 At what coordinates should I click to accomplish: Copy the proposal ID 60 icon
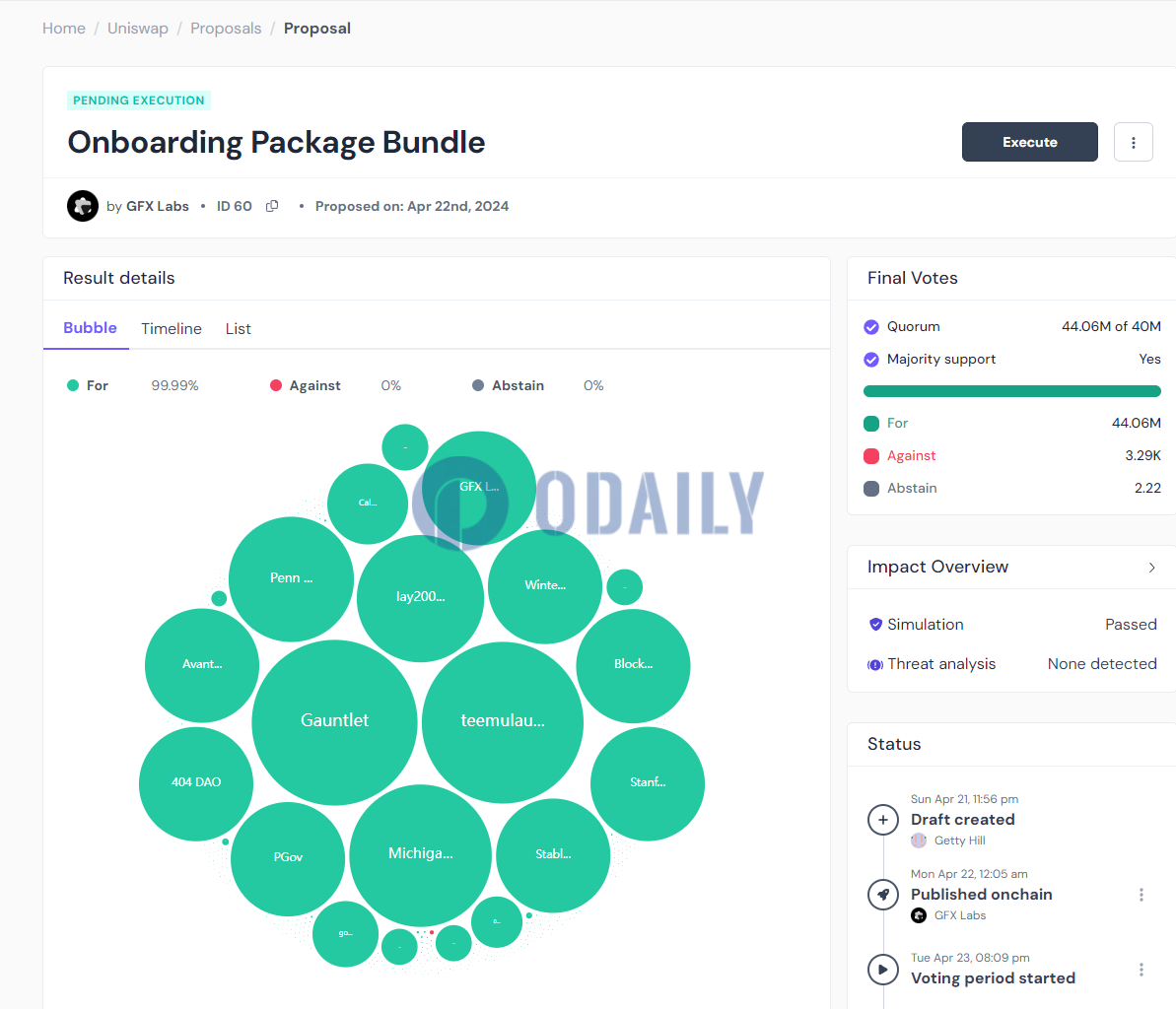(x=272, y=206)
